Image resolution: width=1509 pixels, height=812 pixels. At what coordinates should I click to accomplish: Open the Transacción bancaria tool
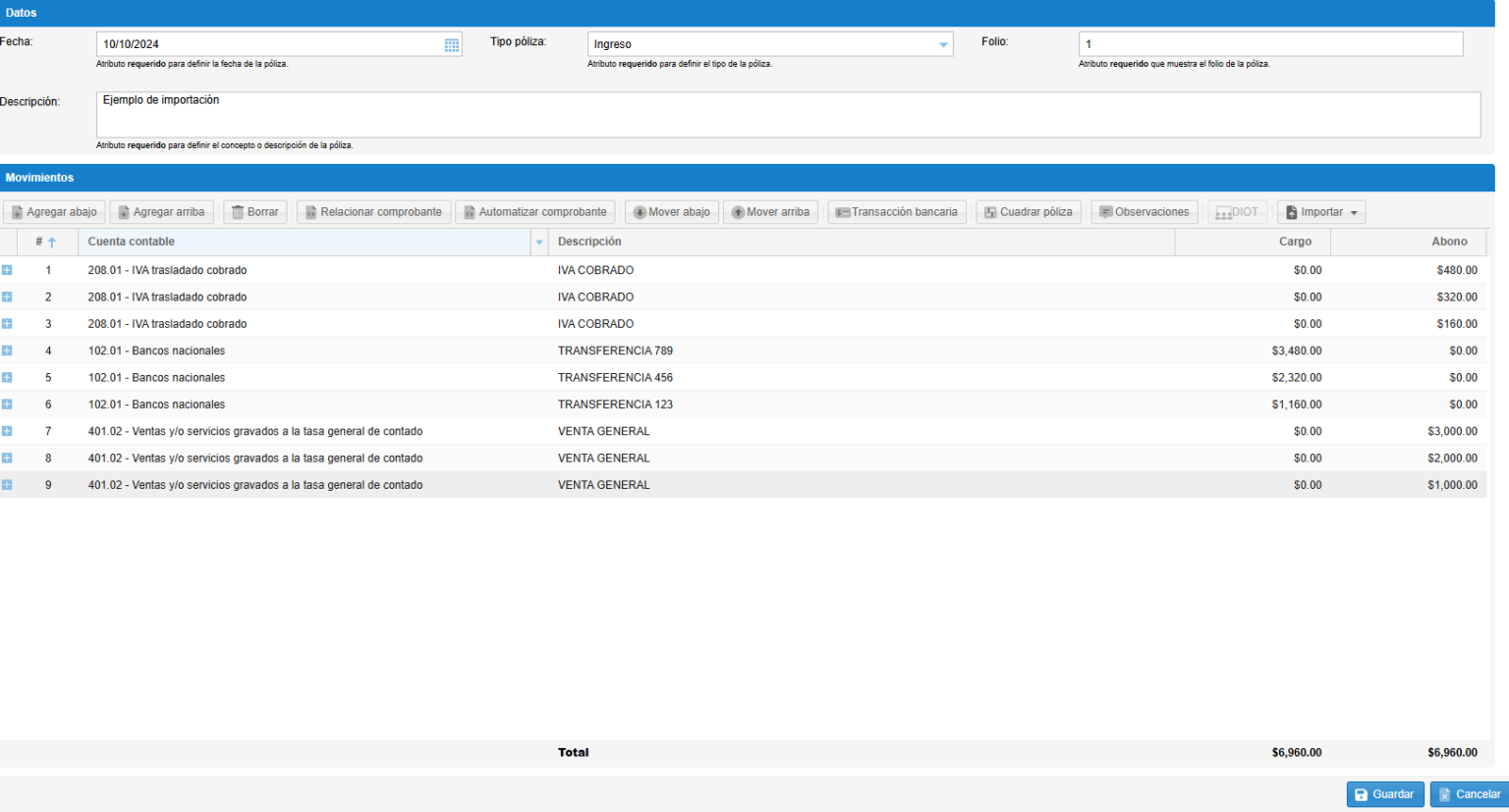896,212
